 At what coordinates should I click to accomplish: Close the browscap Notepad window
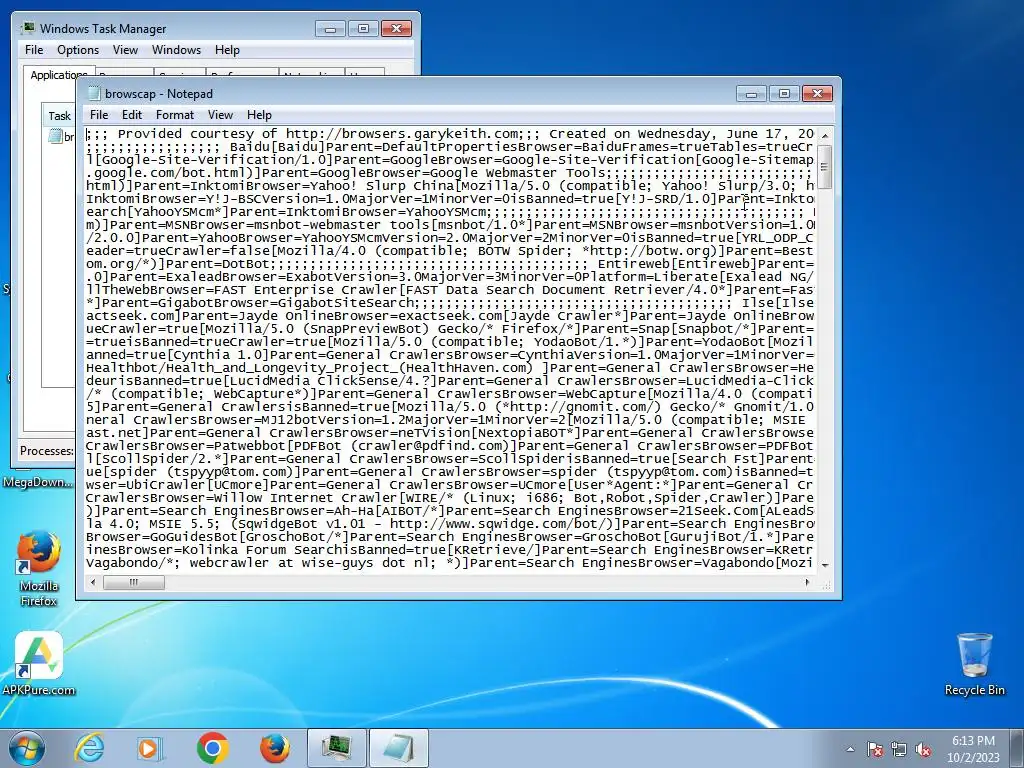tap(817, 94)
